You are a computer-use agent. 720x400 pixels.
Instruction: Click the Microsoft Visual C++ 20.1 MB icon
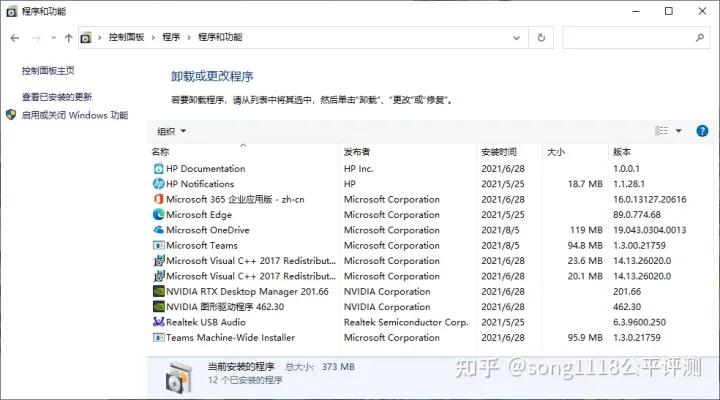pos(158,276)
